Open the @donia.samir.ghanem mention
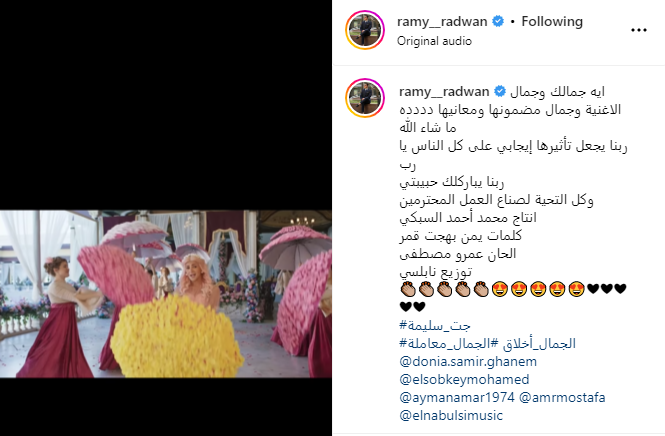Screen dimensions: 665x436 [x=468, y=361]
